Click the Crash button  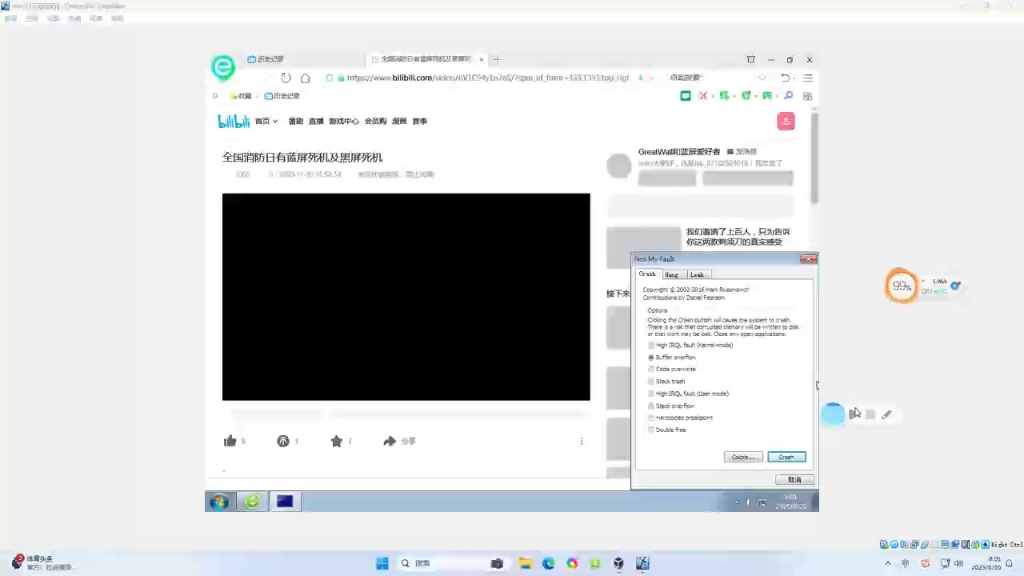(786, 457)
